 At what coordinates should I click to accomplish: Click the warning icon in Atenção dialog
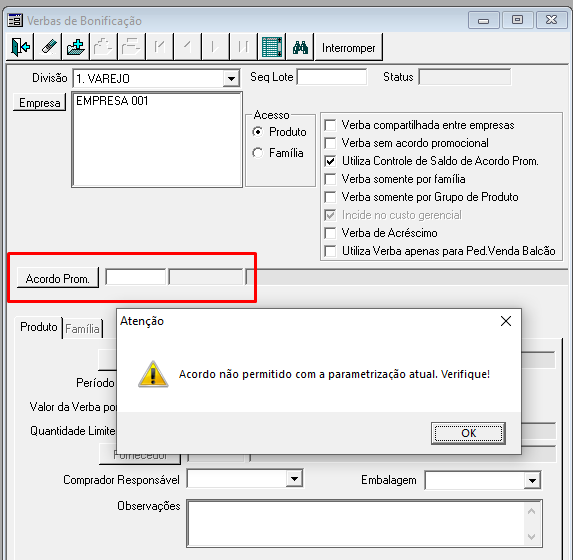153,374
